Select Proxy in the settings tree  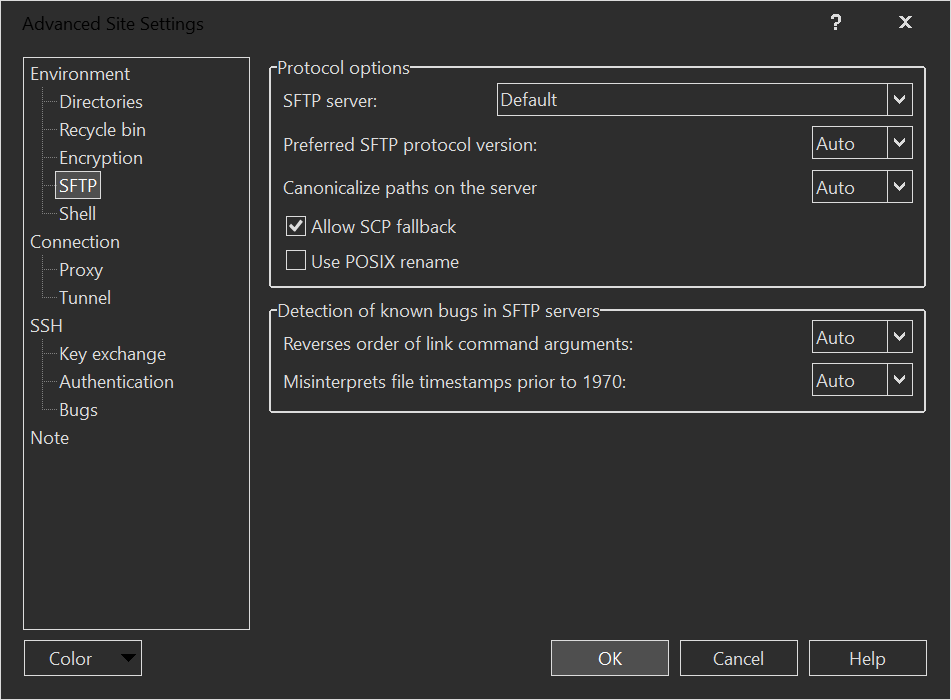coord(81,270)
